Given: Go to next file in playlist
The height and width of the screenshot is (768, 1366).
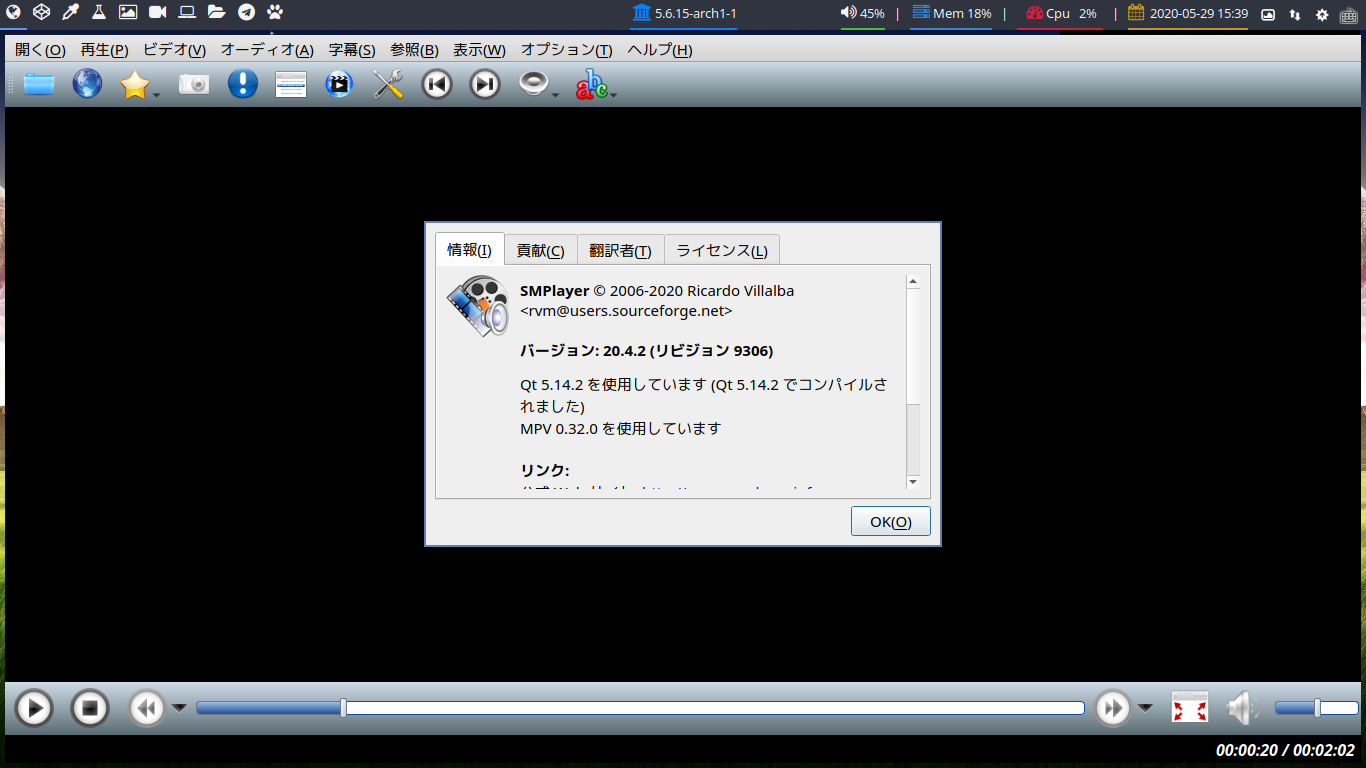Looking at the screenshot, I should click(x=485, y=84).
